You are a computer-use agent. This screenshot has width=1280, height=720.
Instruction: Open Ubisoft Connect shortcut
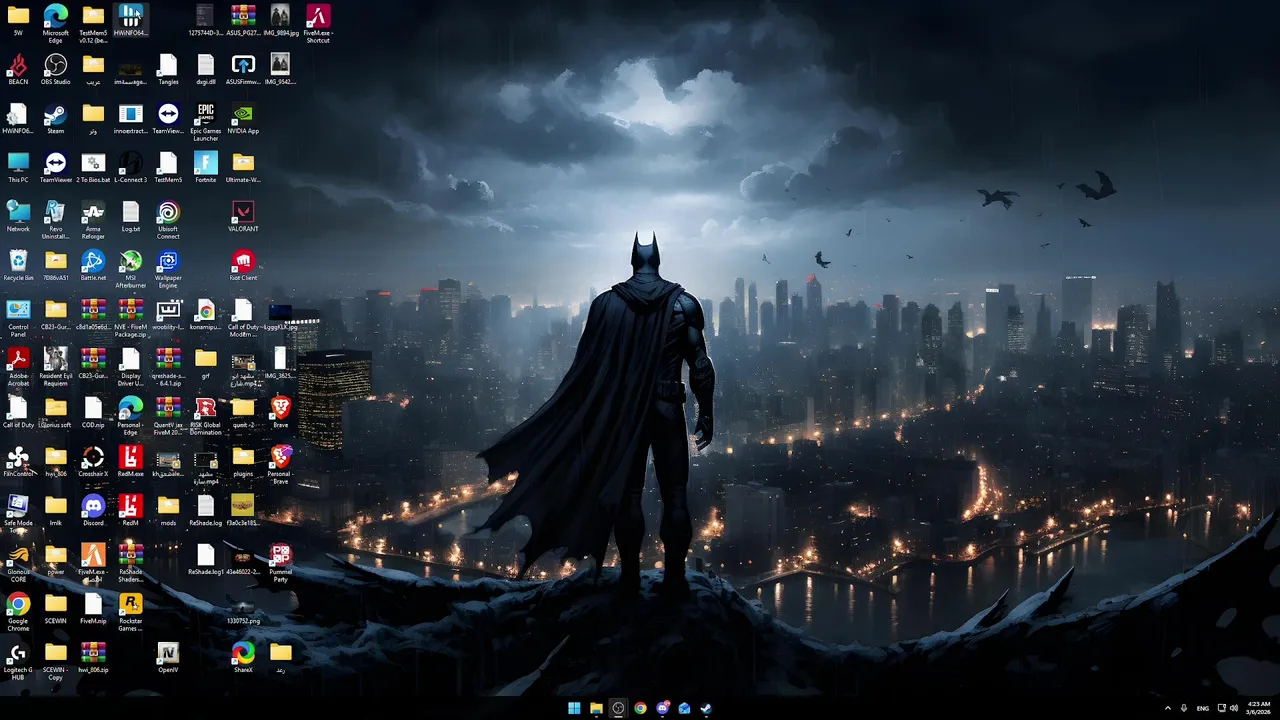pos(168,221)
